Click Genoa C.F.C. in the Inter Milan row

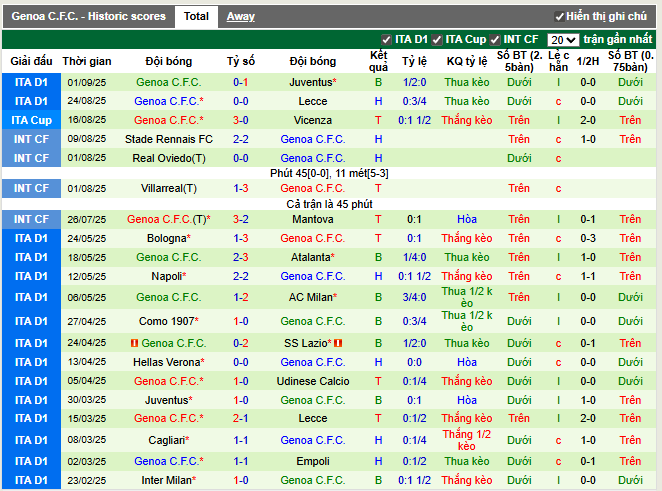(x=313, y=480)
